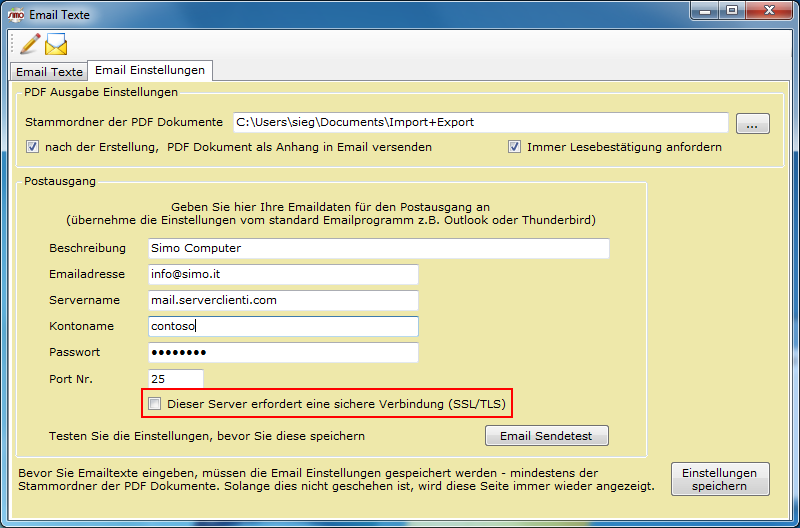Screen dimensions: 800x528
Task: Toggle PDF als Anhang versenden checkbox
Action: pos(33,147)
